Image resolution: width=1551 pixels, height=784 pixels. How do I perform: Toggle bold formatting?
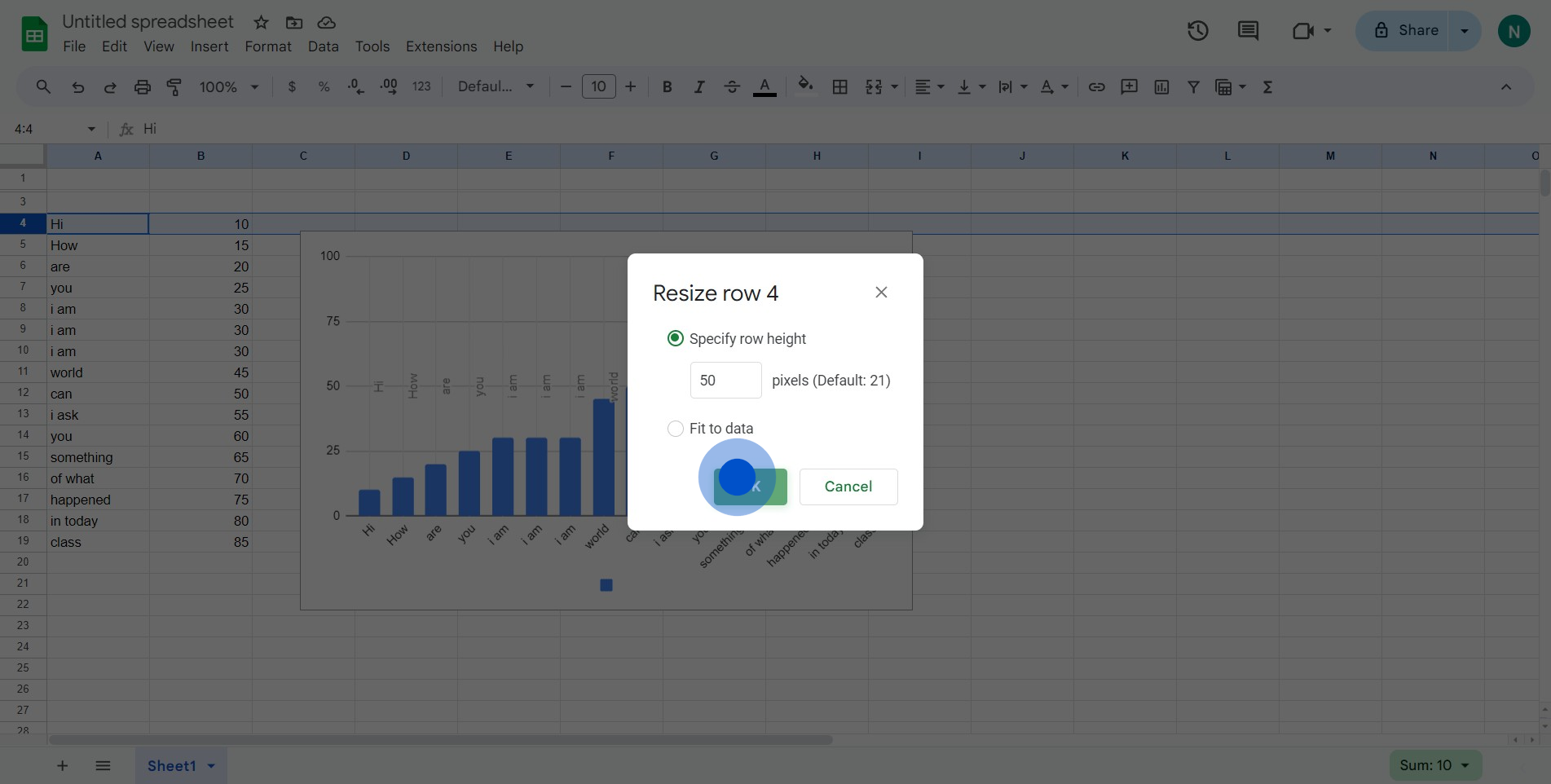point(667,87)
